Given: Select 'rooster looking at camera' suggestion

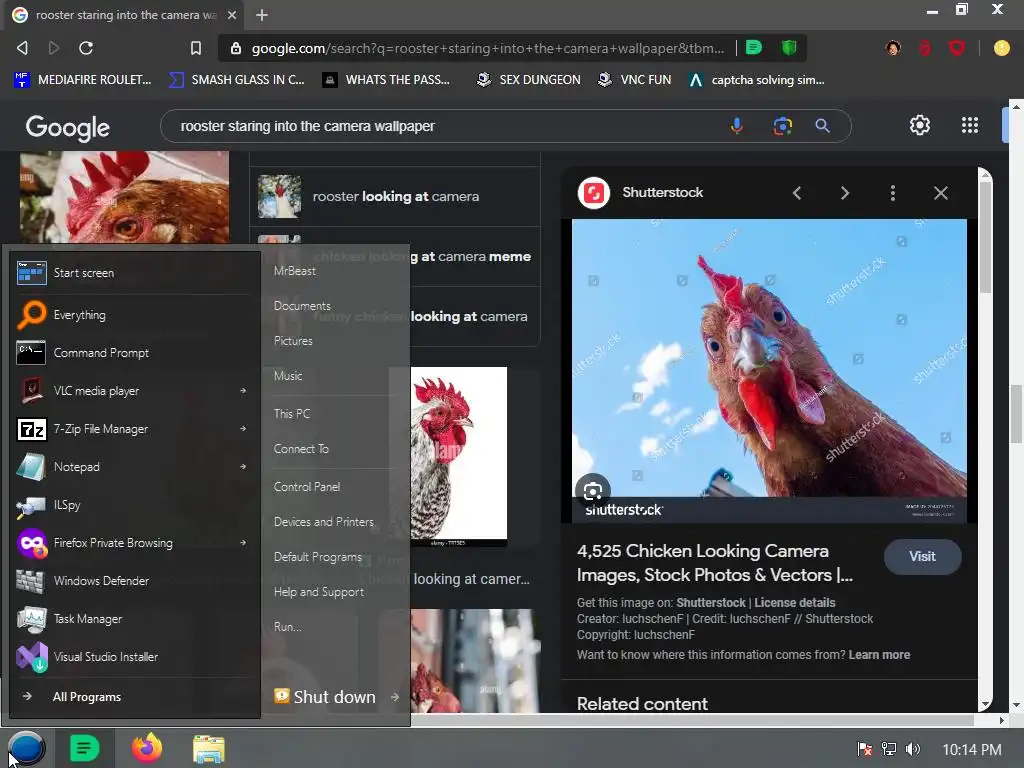Looking at the screenshot, I should tap(395, 197).
